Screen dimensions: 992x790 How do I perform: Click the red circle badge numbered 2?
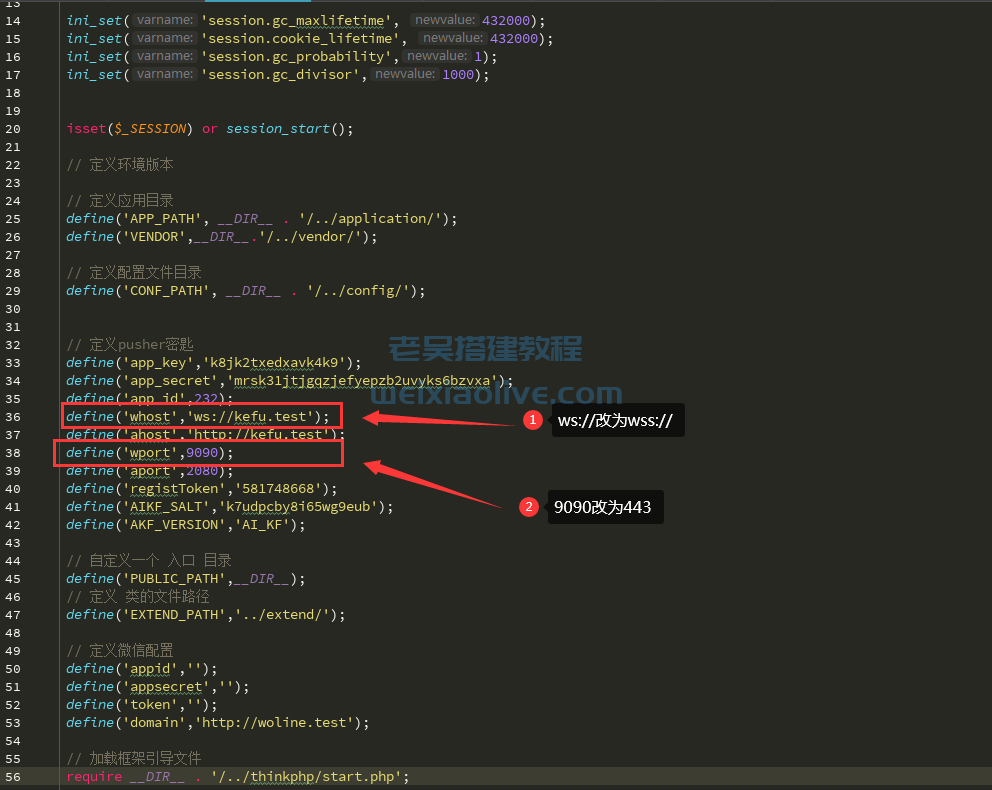(x=528, y=507)
